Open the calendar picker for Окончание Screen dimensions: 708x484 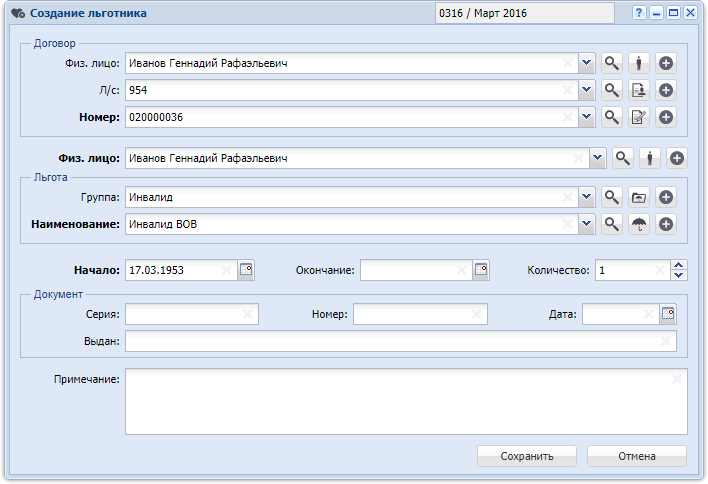pyautogui.click(x=481, y=270)
